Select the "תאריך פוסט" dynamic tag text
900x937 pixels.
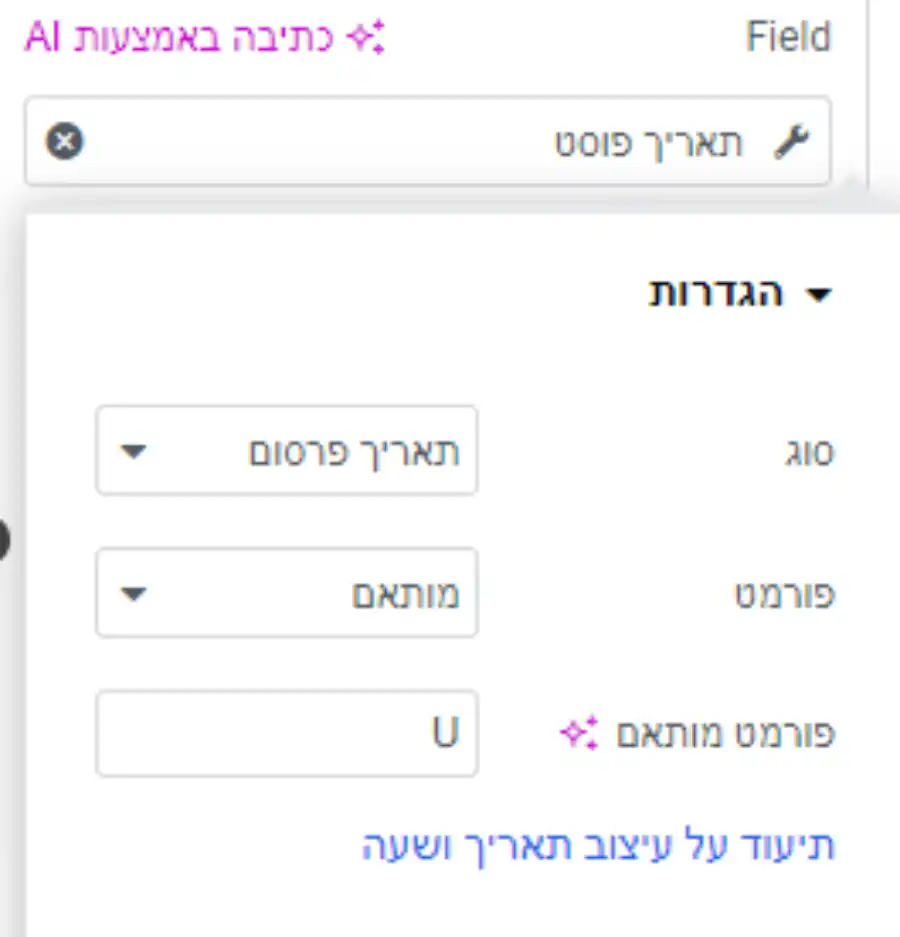pos(649,144)
